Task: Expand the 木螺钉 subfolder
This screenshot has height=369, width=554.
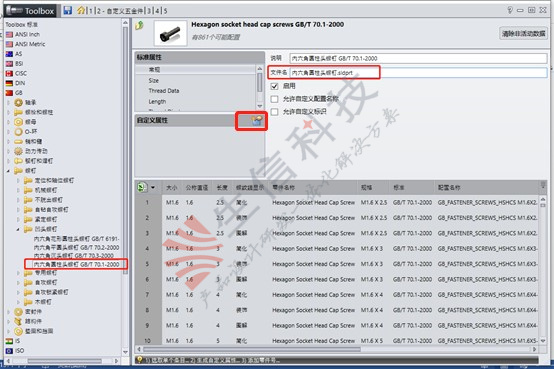Action: (18, 302)
